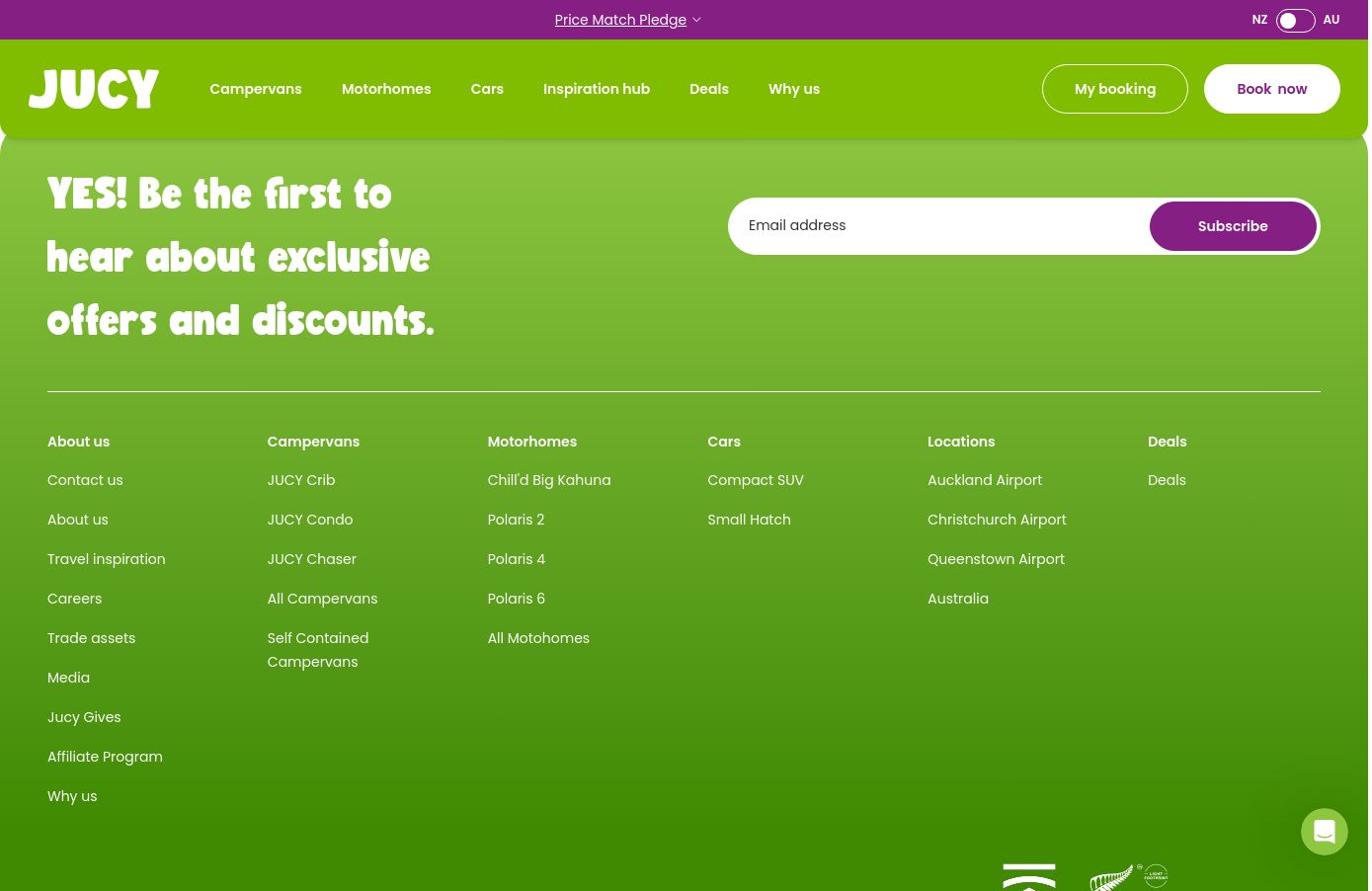Go to Chill'd Big Kahuna page
This screenshot has width=1372, height=891.
click(549, 480)
